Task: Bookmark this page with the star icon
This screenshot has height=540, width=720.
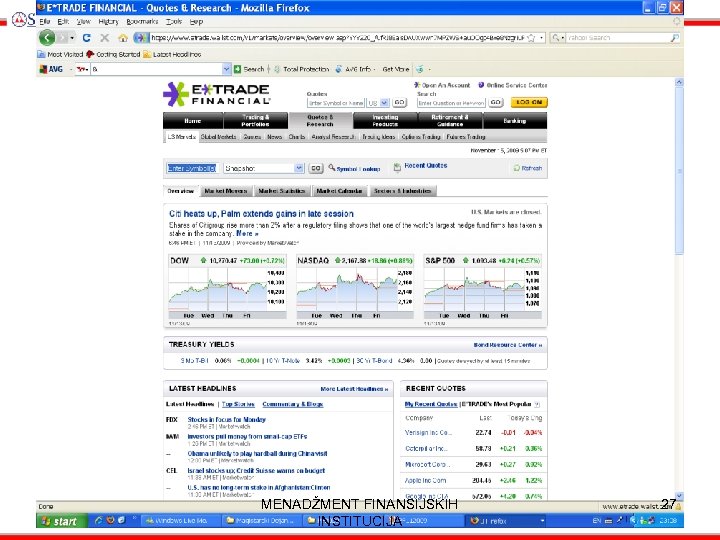Action: point(531,38)
